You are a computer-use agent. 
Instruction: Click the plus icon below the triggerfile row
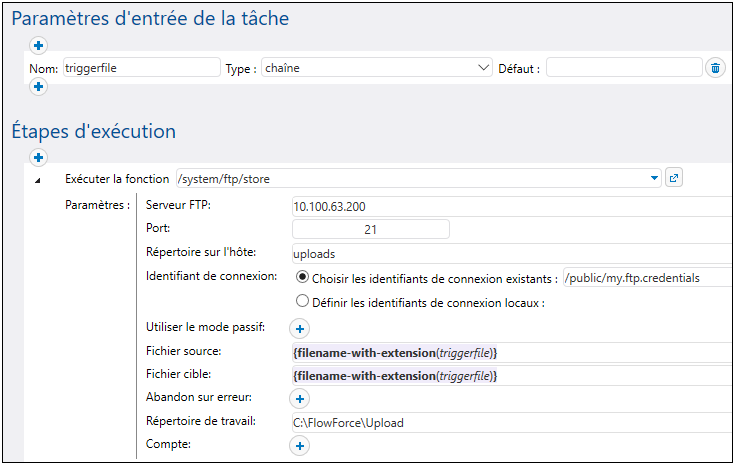[38, 88]
